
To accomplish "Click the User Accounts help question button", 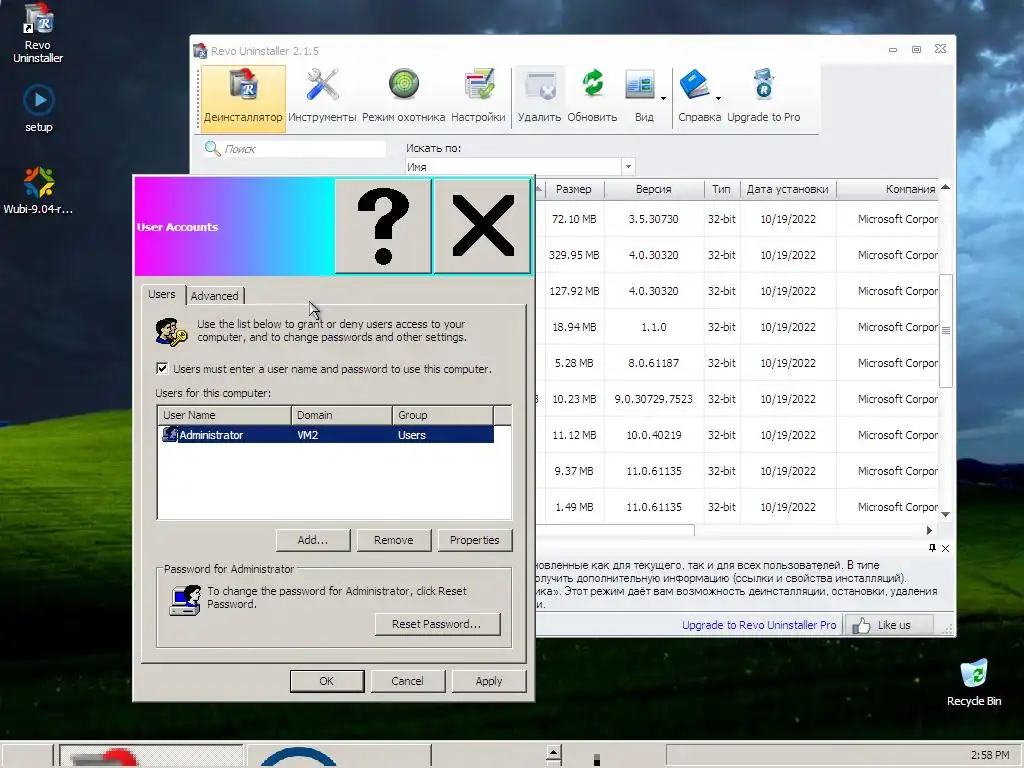I will (x=383, y=227).
